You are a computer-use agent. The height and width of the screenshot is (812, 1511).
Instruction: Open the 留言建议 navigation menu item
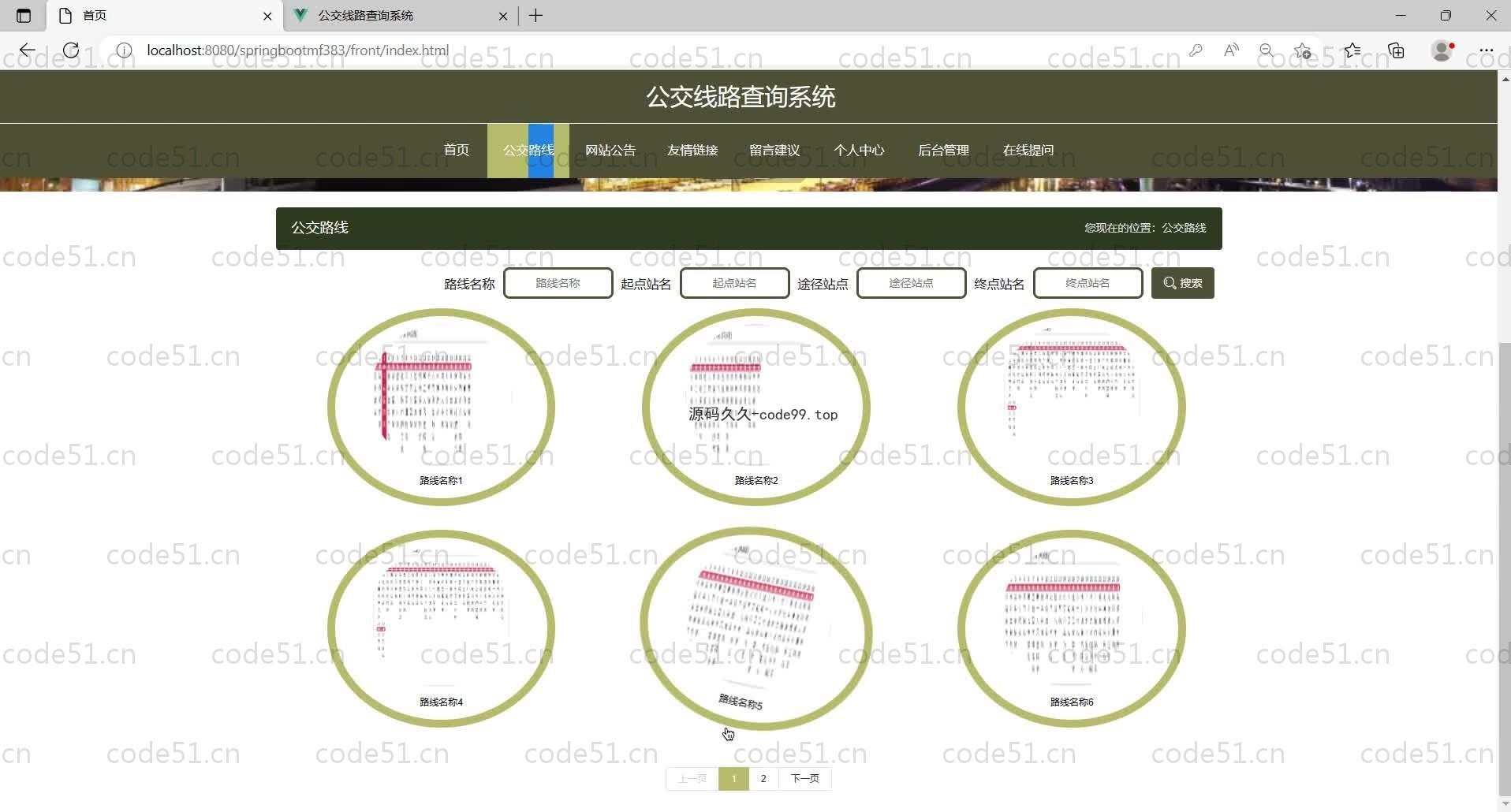(x=774, y=150)
